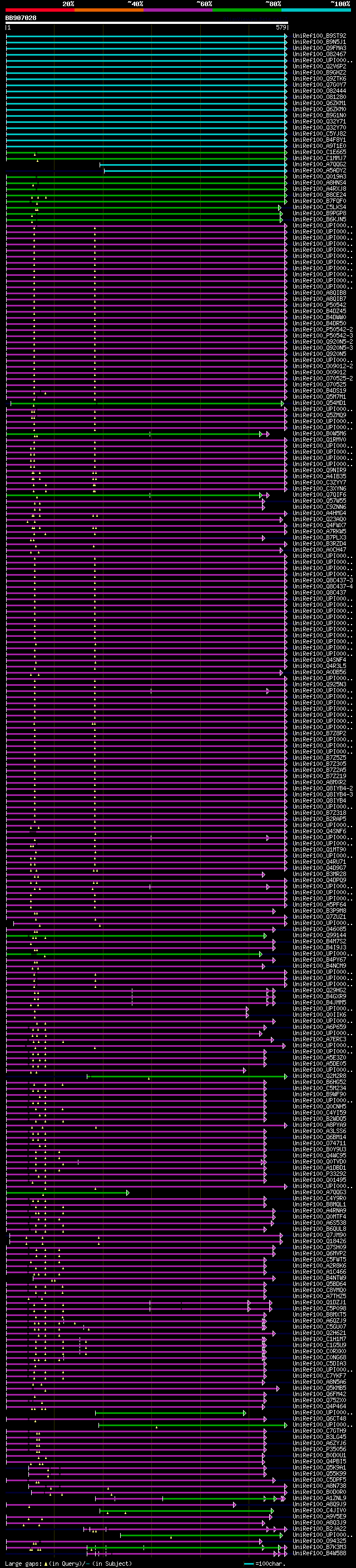Select hit label UniRef100_Q32Y71
The image size is (356, 1568).
(319, 122)
